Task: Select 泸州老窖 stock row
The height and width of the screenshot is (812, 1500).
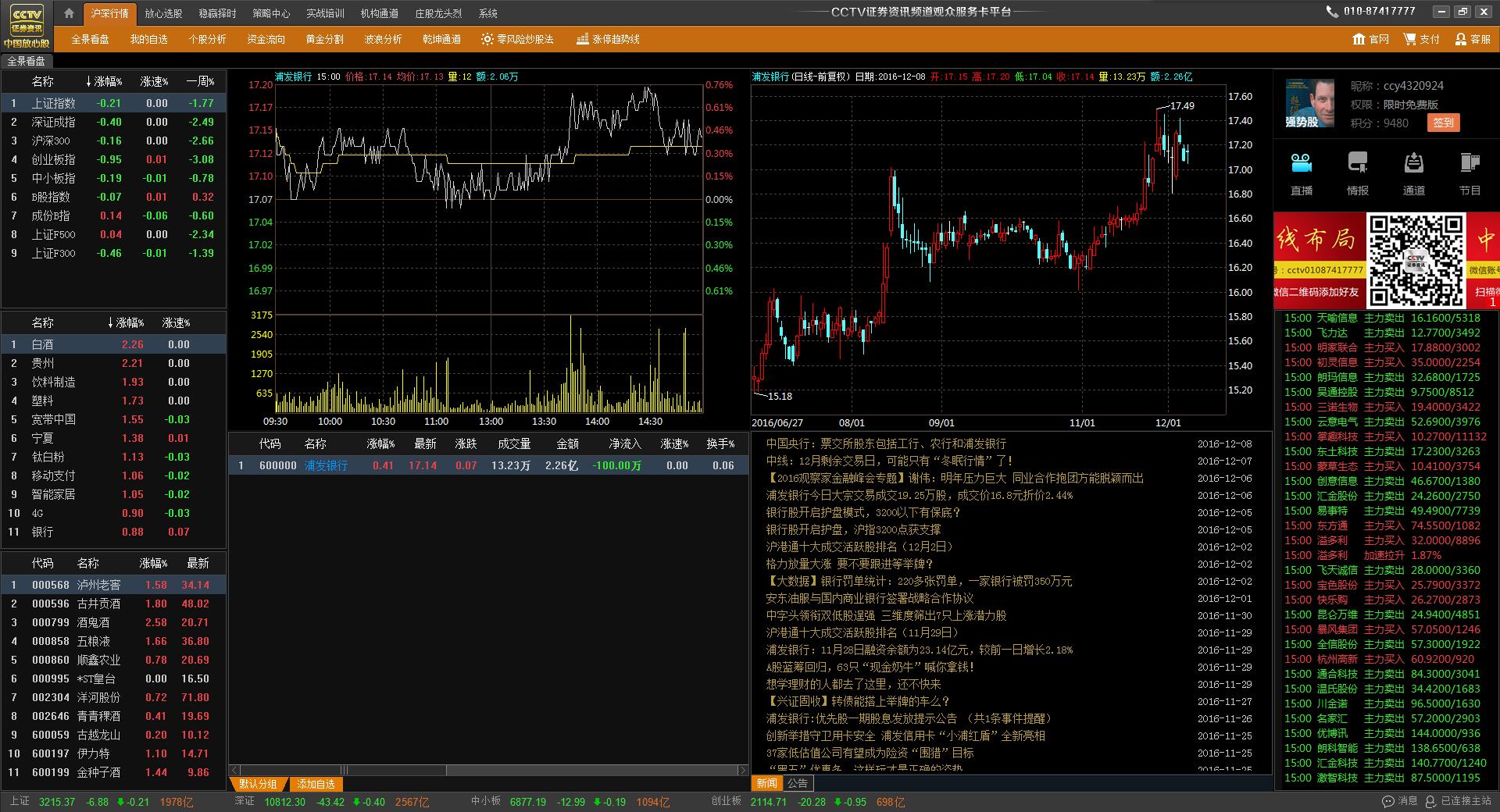Action: click(x=113, y=585)
